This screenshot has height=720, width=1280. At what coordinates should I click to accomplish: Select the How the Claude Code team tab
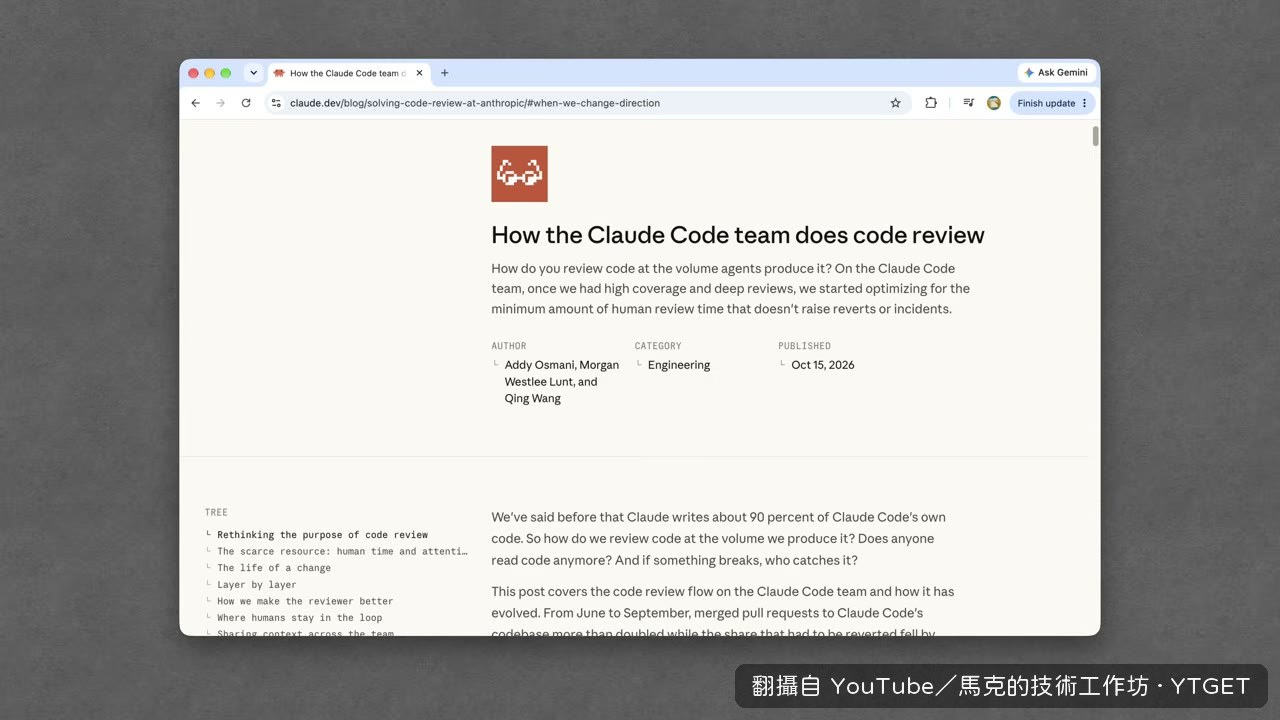click(348, 73)
